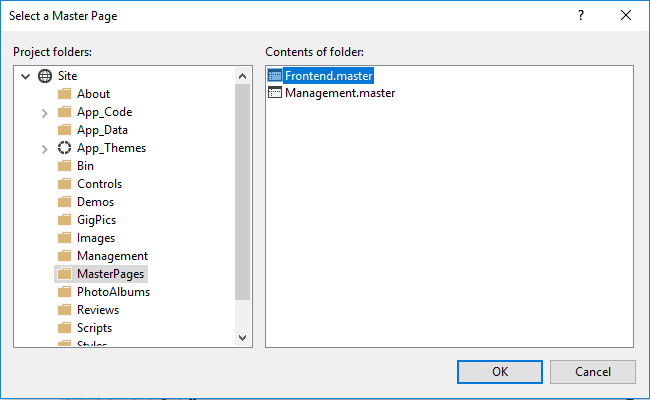
Task: Click the About folder icon
Action: click(x=65, y=94)
